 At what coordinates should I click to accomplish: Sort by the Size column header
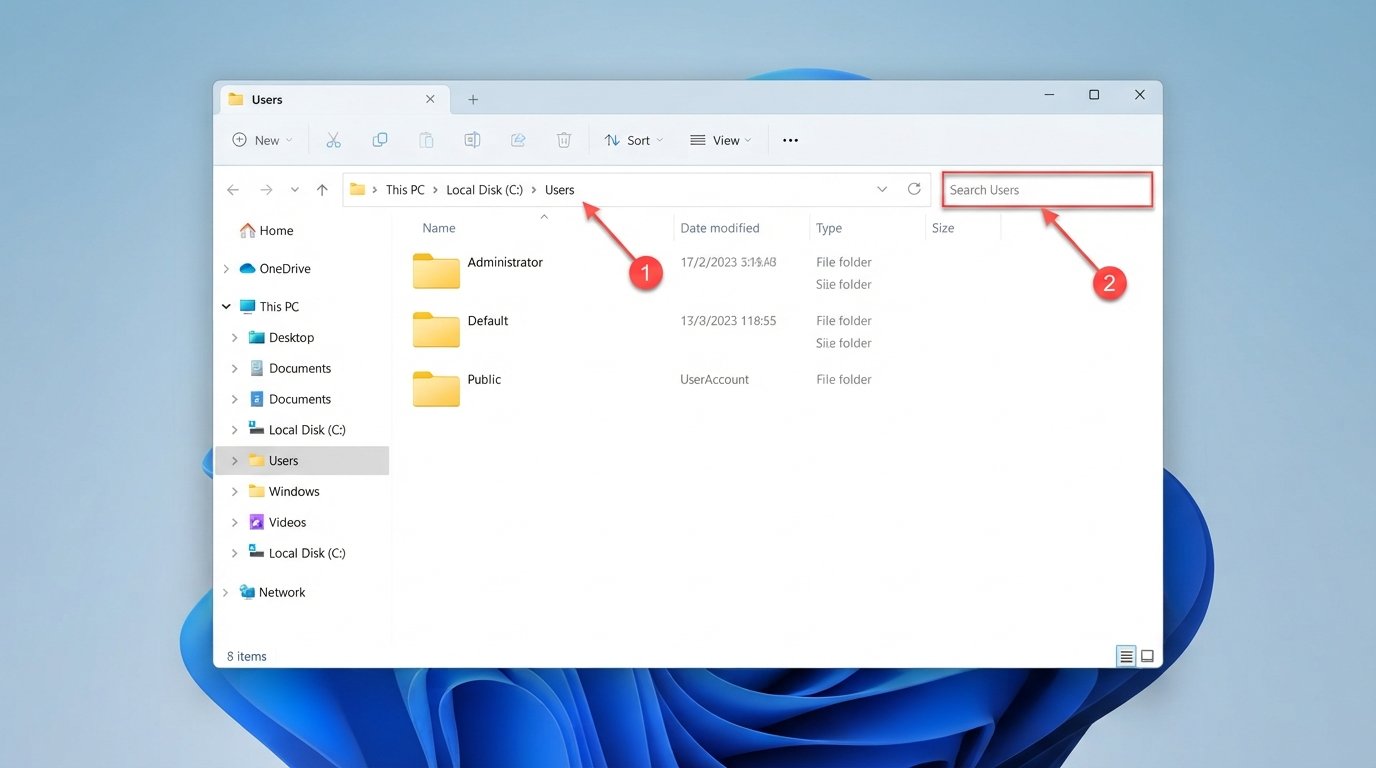pyautogui.click(x=943, y=228)
